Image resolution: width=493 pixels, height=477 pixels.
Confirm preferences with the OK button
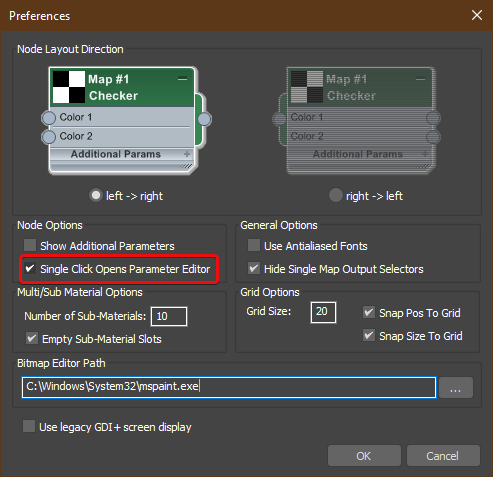tap(364, 456)
